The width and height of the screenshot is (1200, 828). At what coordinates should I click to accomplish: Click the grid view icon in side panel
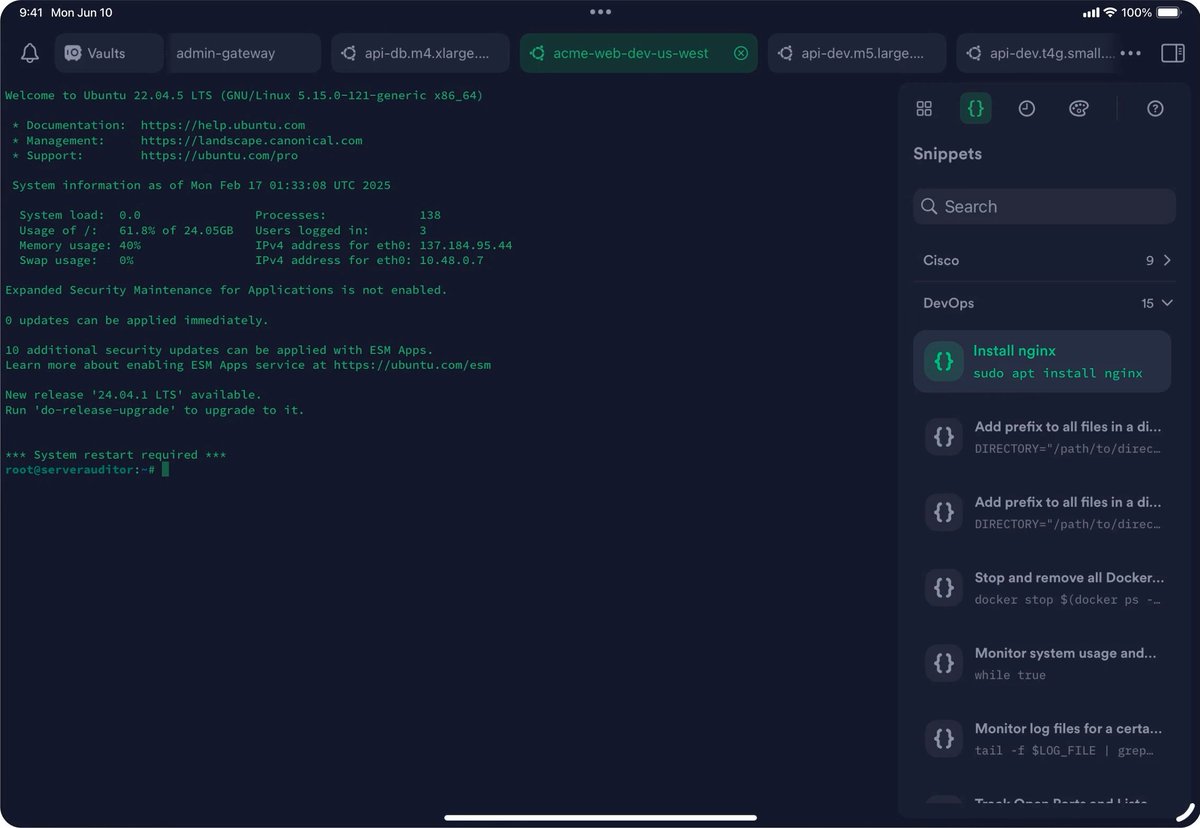pos(924,109)
